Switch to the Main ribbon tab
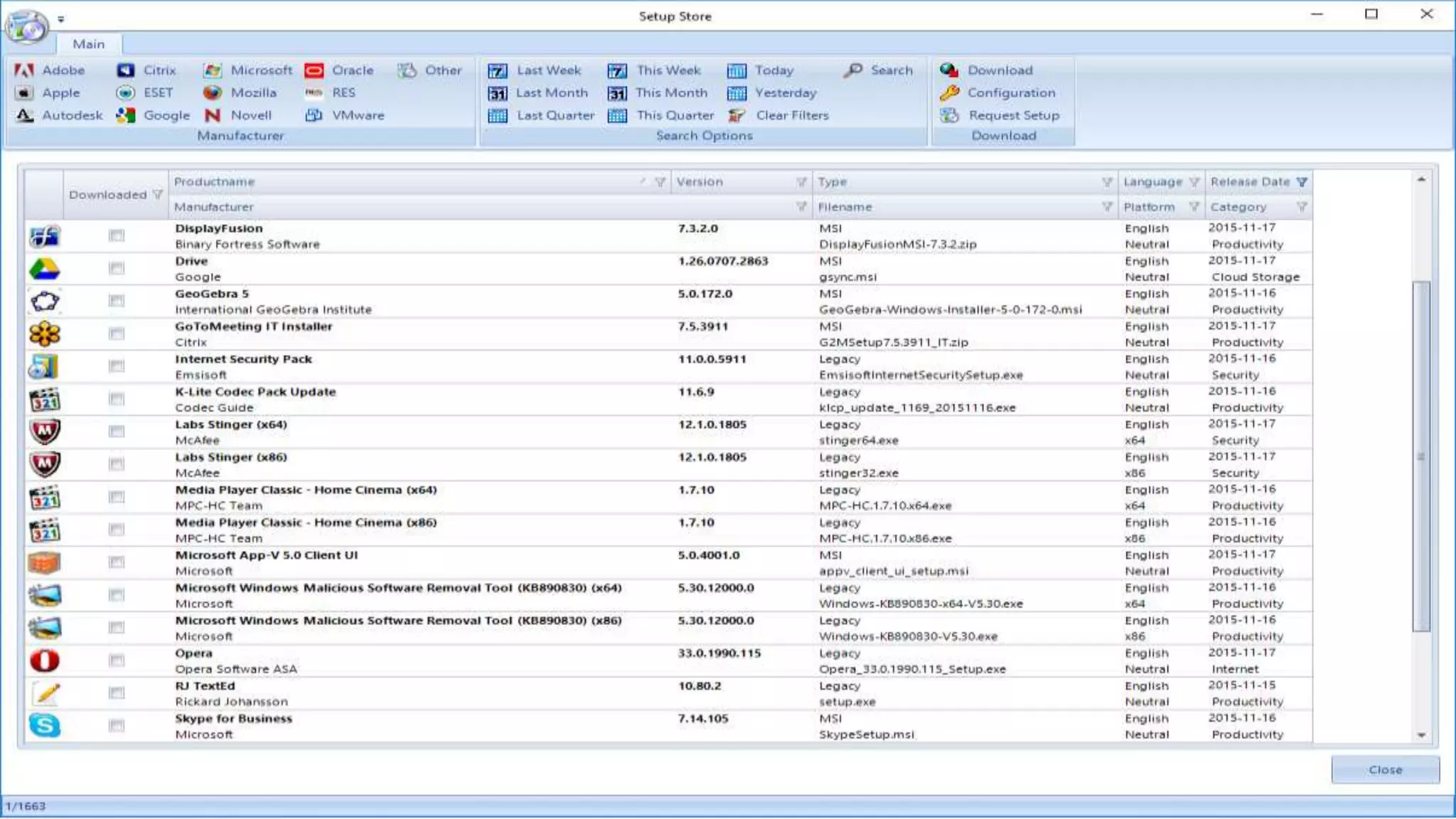 (89, 44)
